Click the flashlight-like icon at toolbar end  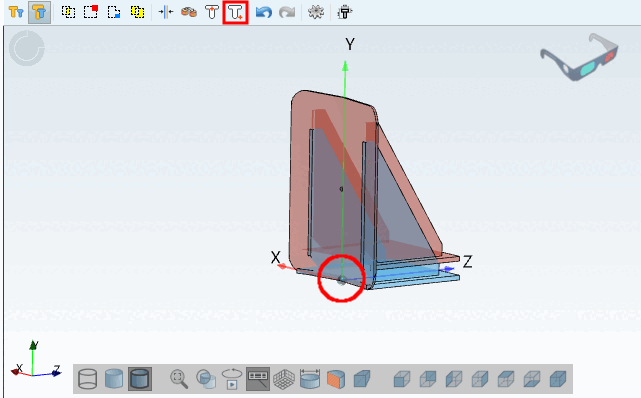344,12
